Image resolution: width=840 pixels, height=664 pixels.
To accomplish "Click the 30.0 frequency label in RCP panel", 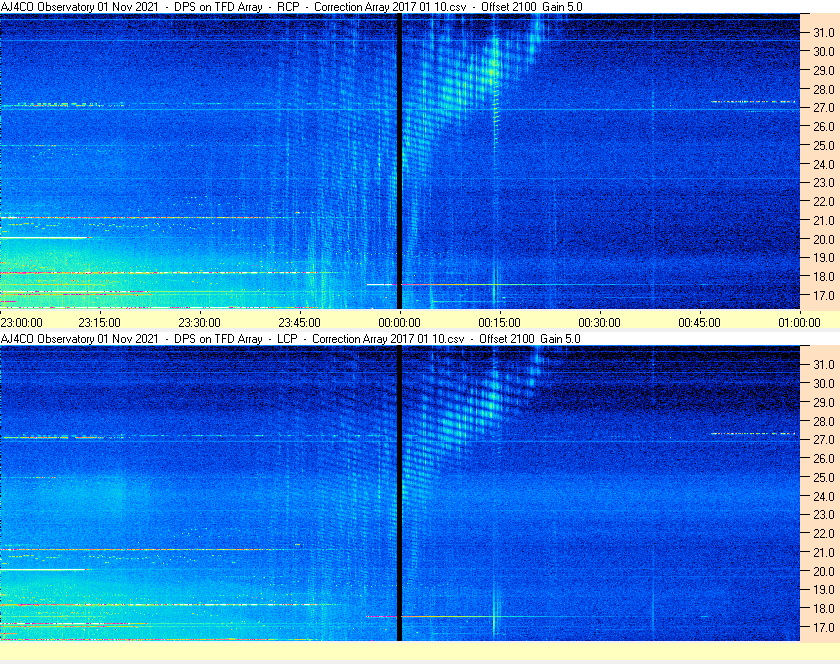I will [x=824, y=51].
